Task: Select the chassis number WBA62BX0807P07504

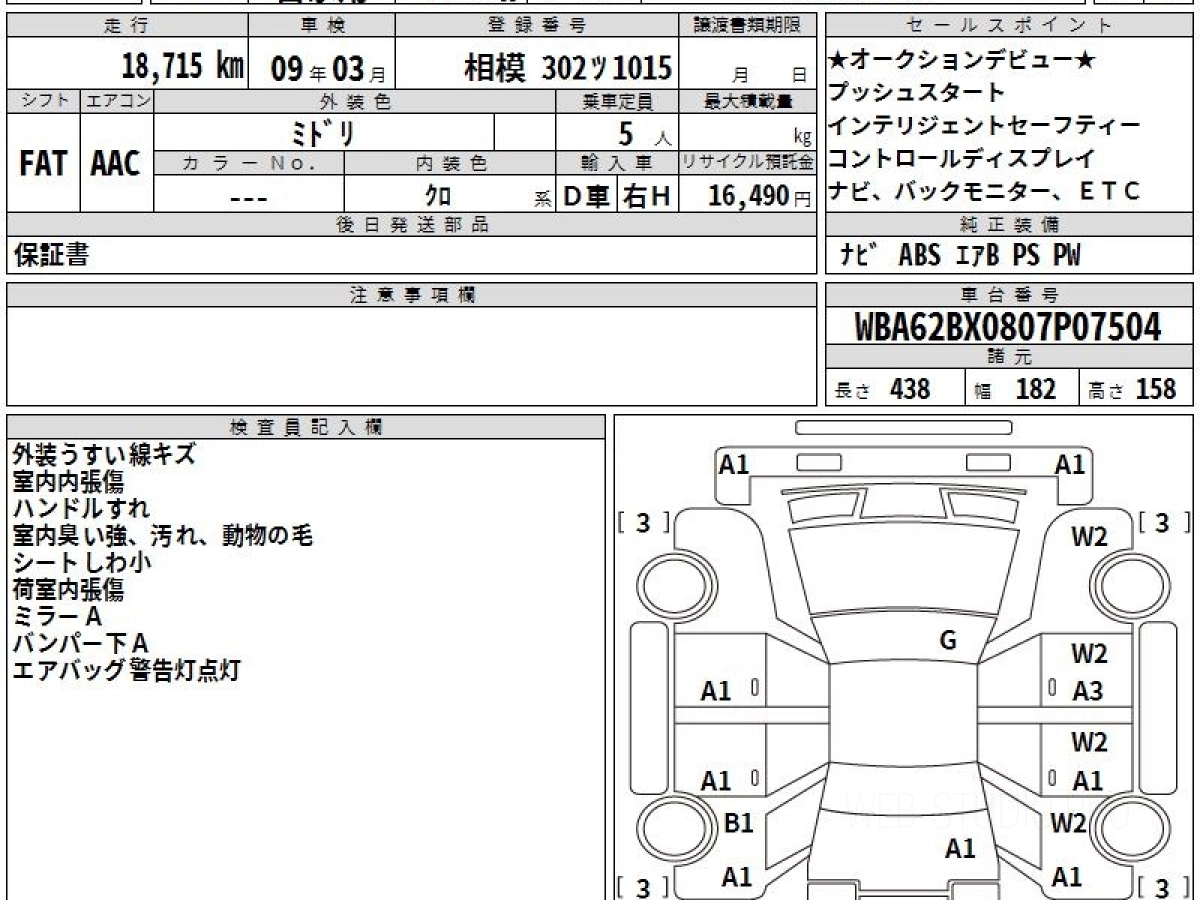Action: point(1008,327)
